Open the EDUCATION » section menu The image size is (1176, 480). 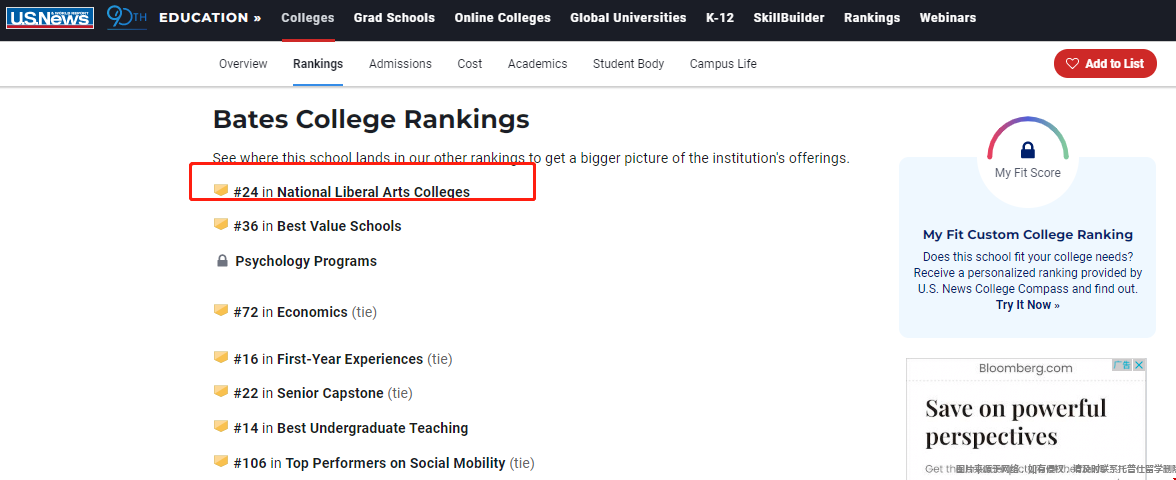(x=210, y=17)
